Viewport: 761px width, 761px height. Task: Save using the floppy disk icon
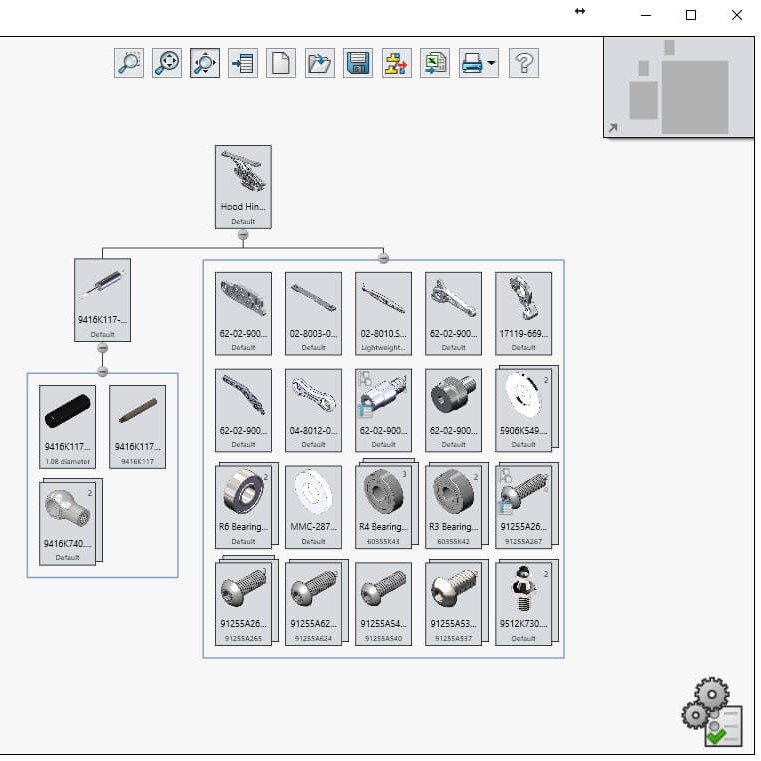[358, 63]
